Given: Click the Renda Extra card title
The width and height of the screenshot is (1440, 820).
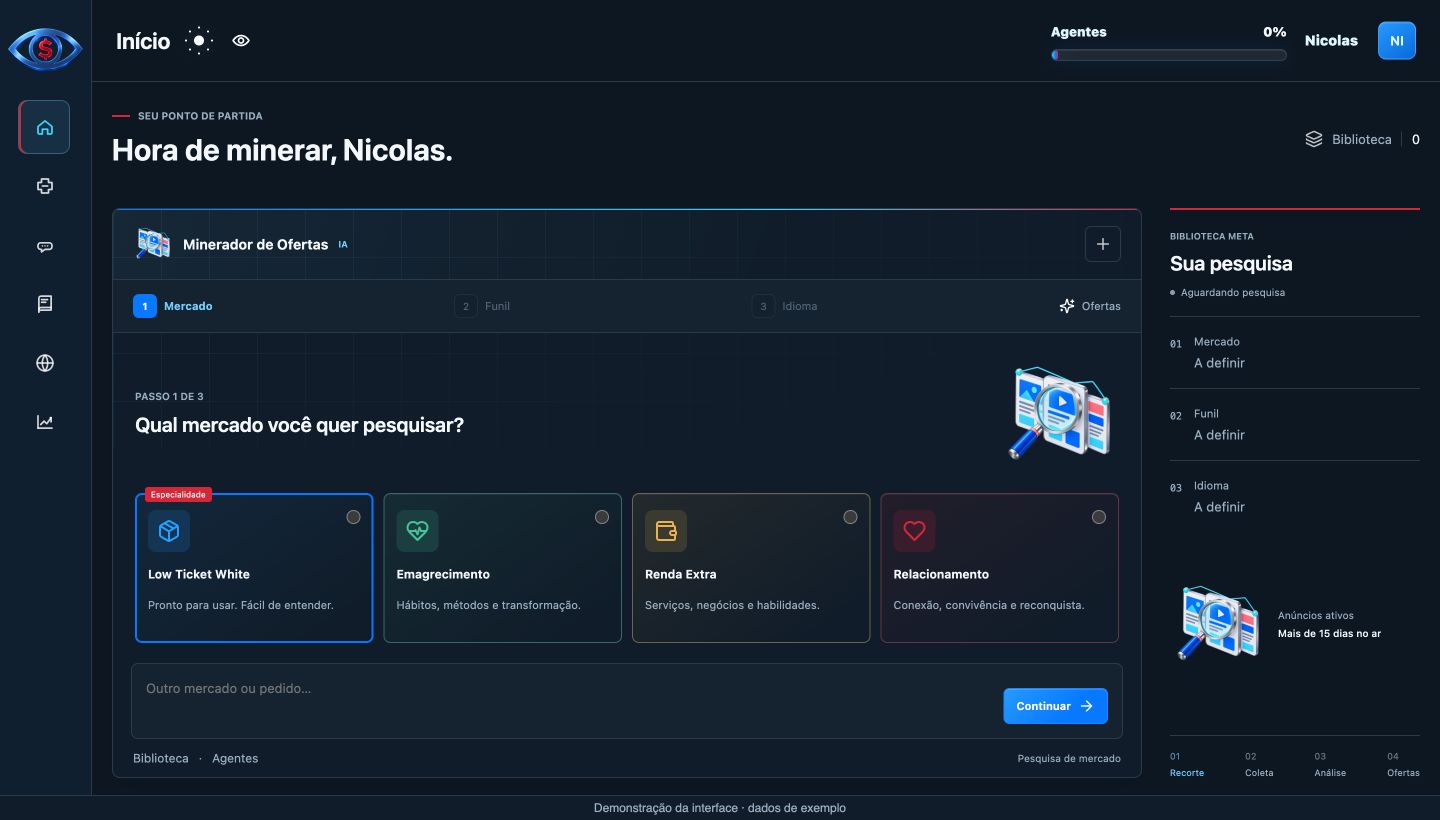Looking at the screenshot, I should [681, 574].
